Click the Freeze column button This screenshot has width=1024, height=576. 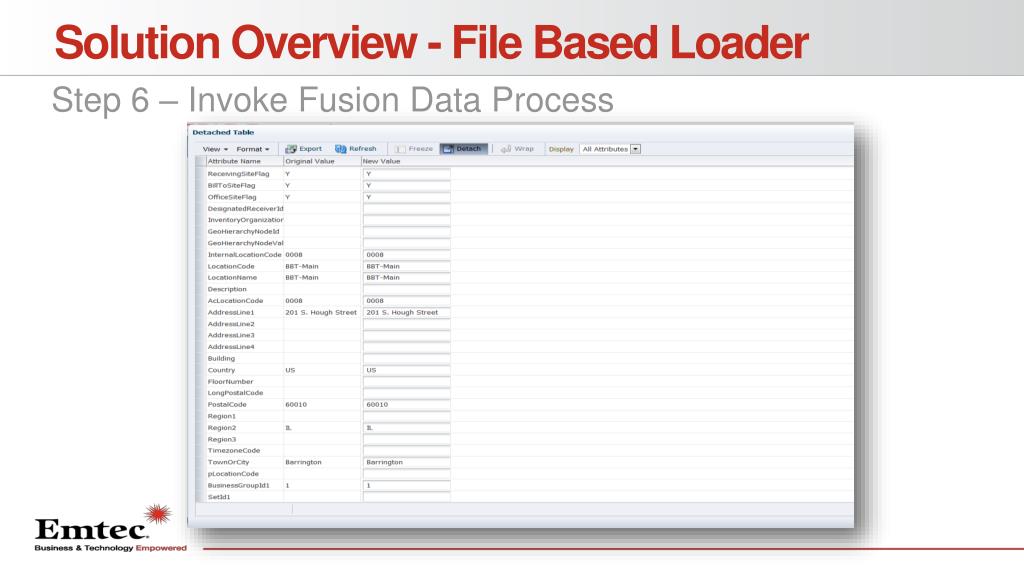click(414, 149)
